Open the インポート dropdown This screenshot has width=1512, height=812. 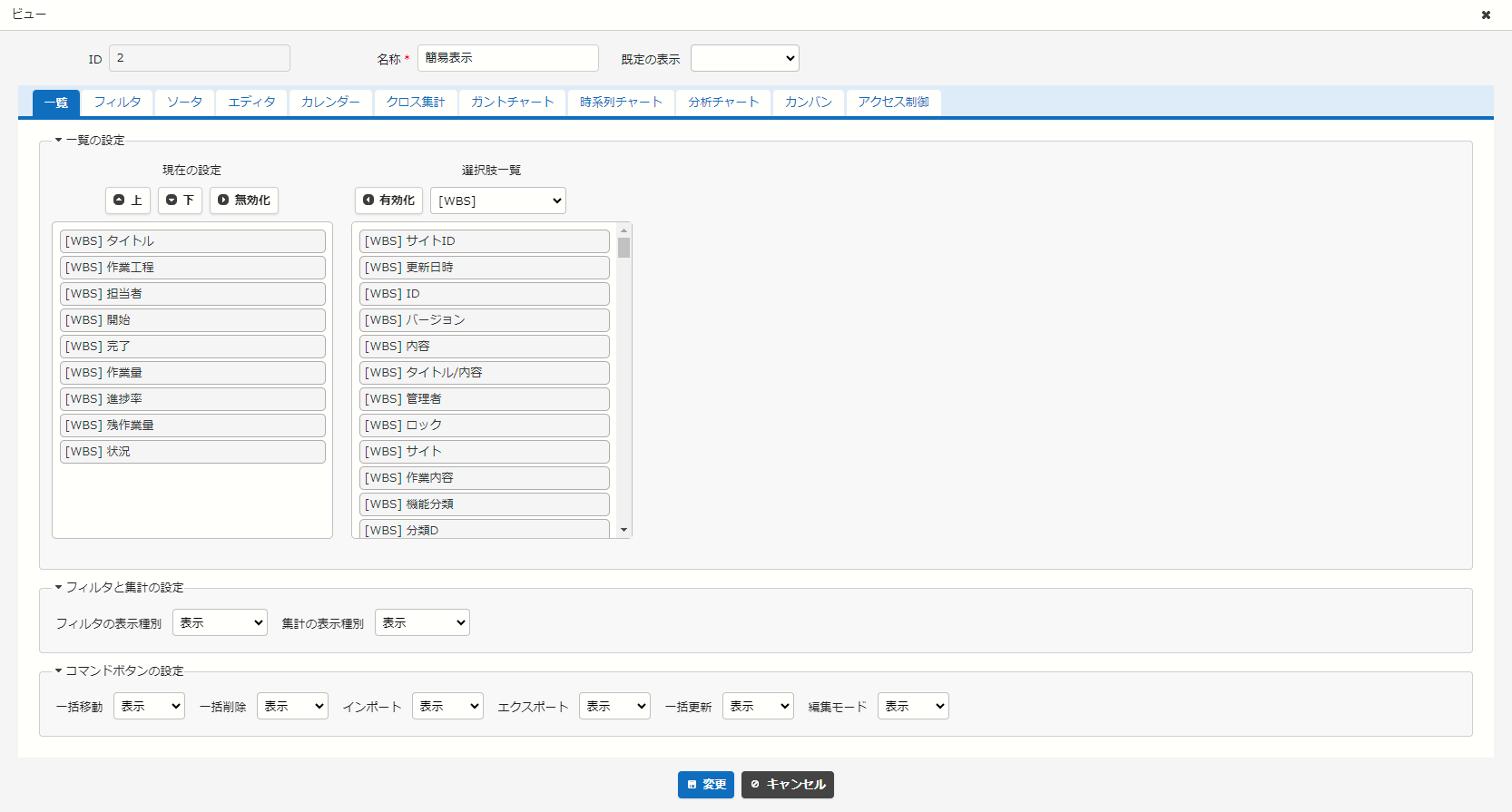(x=447, y=706)
